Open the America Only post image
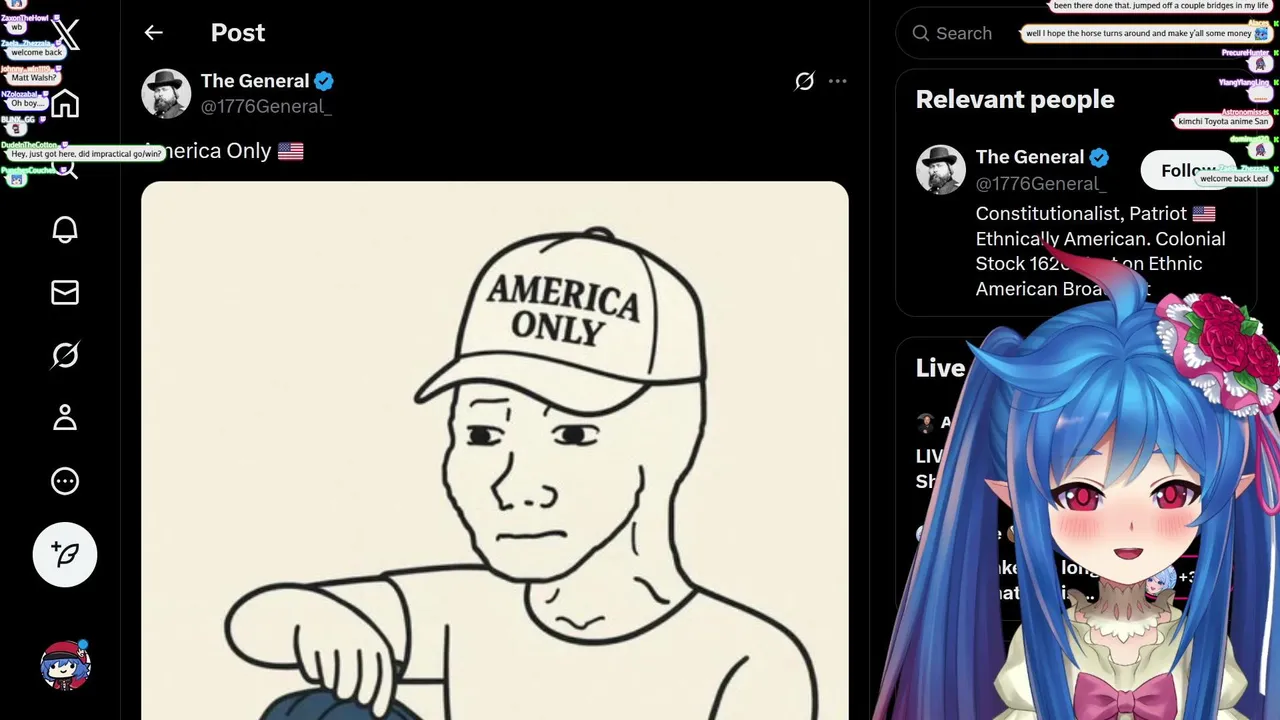Viewport: 1280px width, 720px height. point(494,450)
